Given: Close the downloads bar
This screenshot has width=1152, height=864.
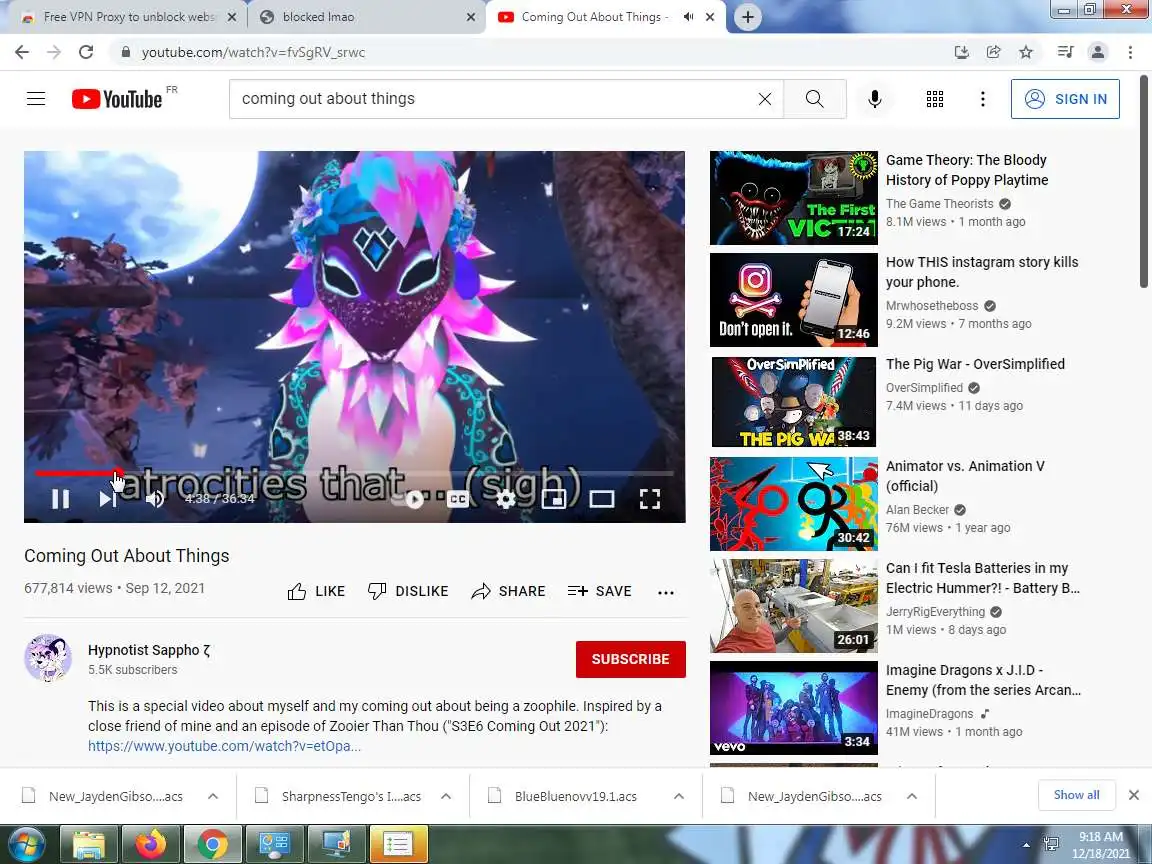Looking at the screenshot, I should [1134, 795].
